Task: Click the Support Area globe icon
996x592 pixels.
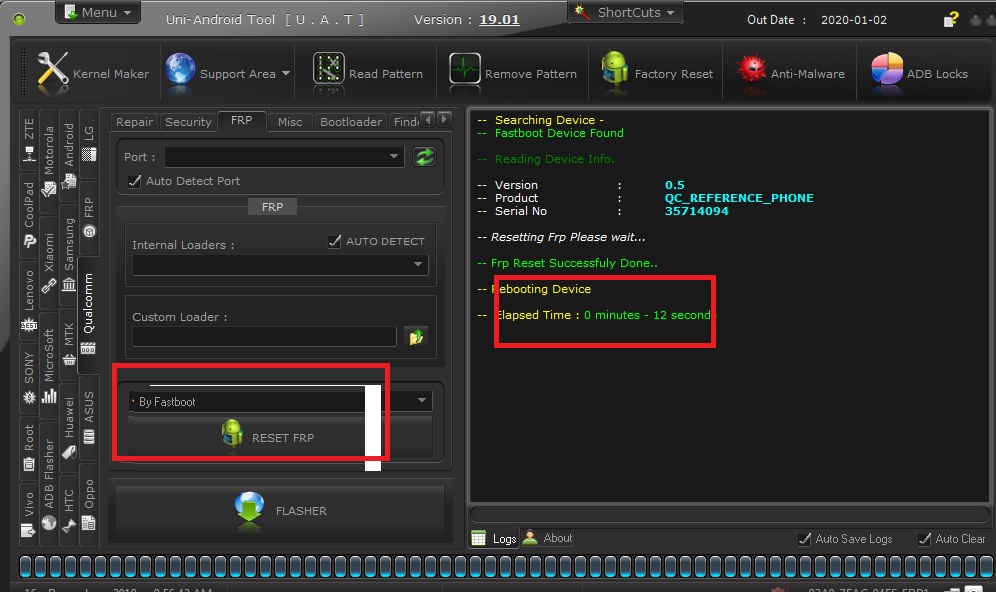Action: (x=180, y=69)
